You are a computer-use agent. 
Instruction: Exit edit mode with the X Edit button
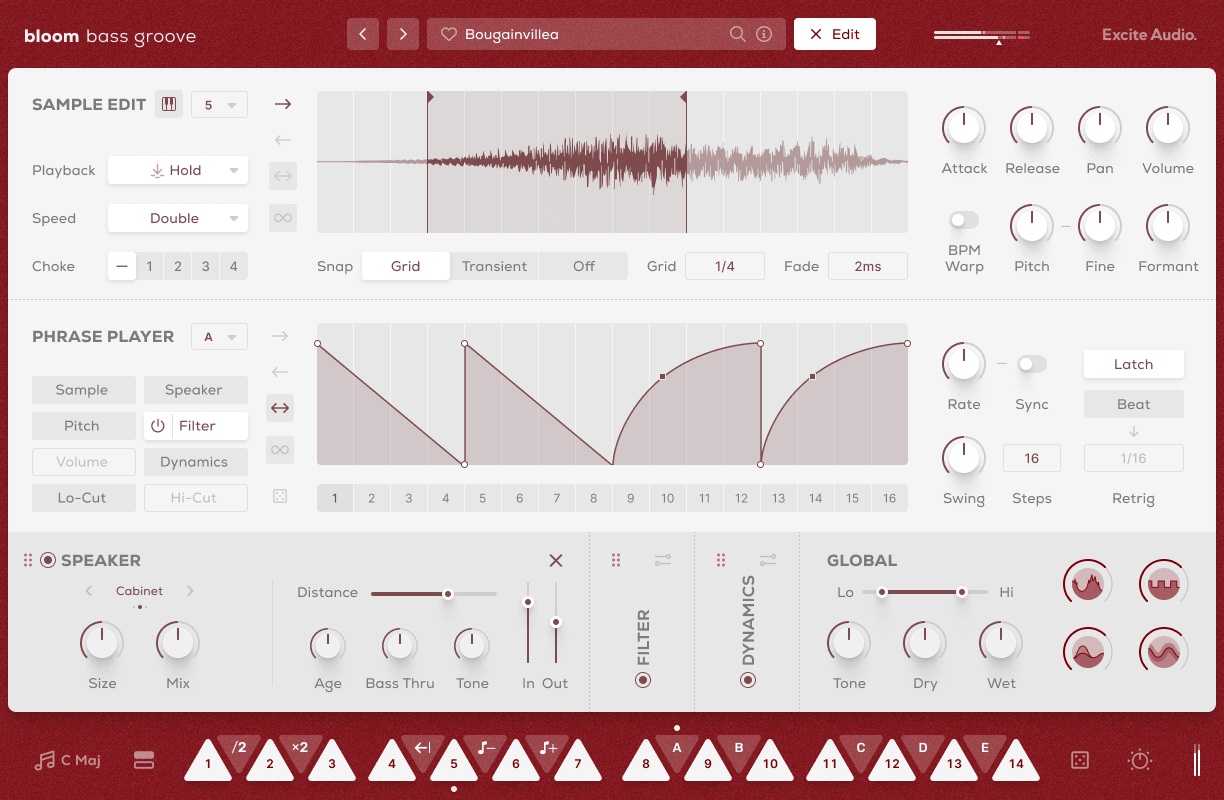click(834, 33)
